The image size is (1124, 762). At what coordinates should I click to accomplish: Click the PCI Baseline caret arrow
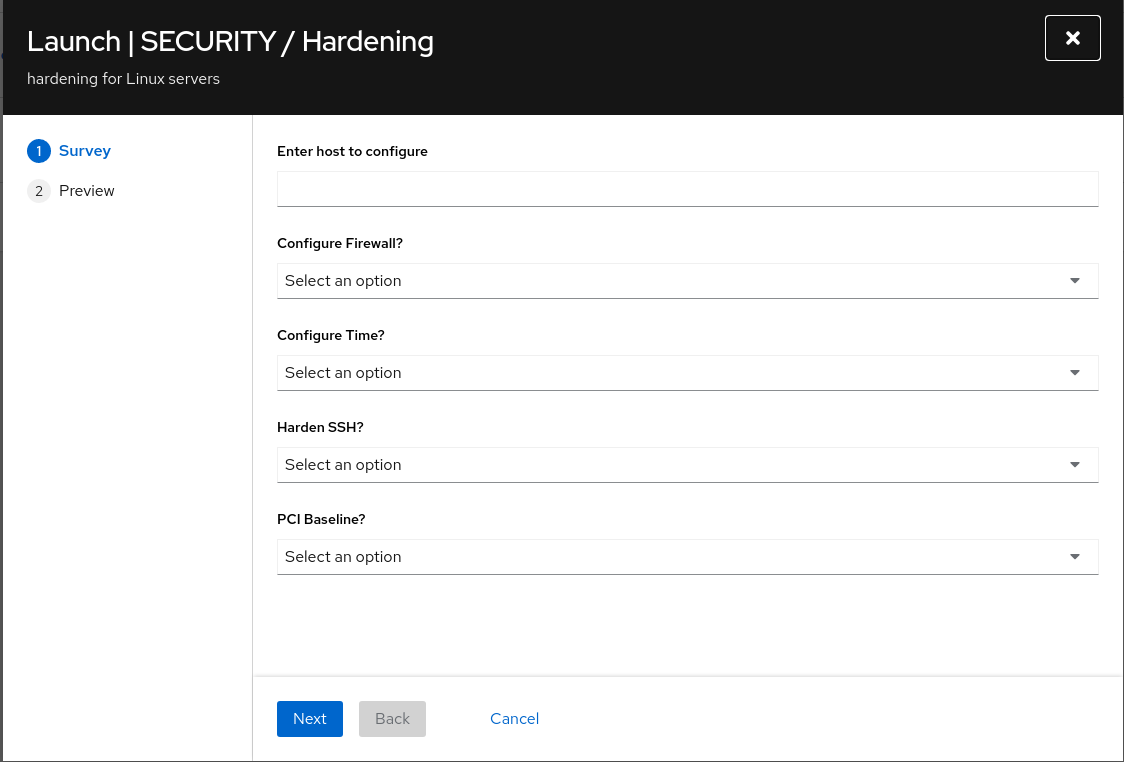click(1075, 557)
